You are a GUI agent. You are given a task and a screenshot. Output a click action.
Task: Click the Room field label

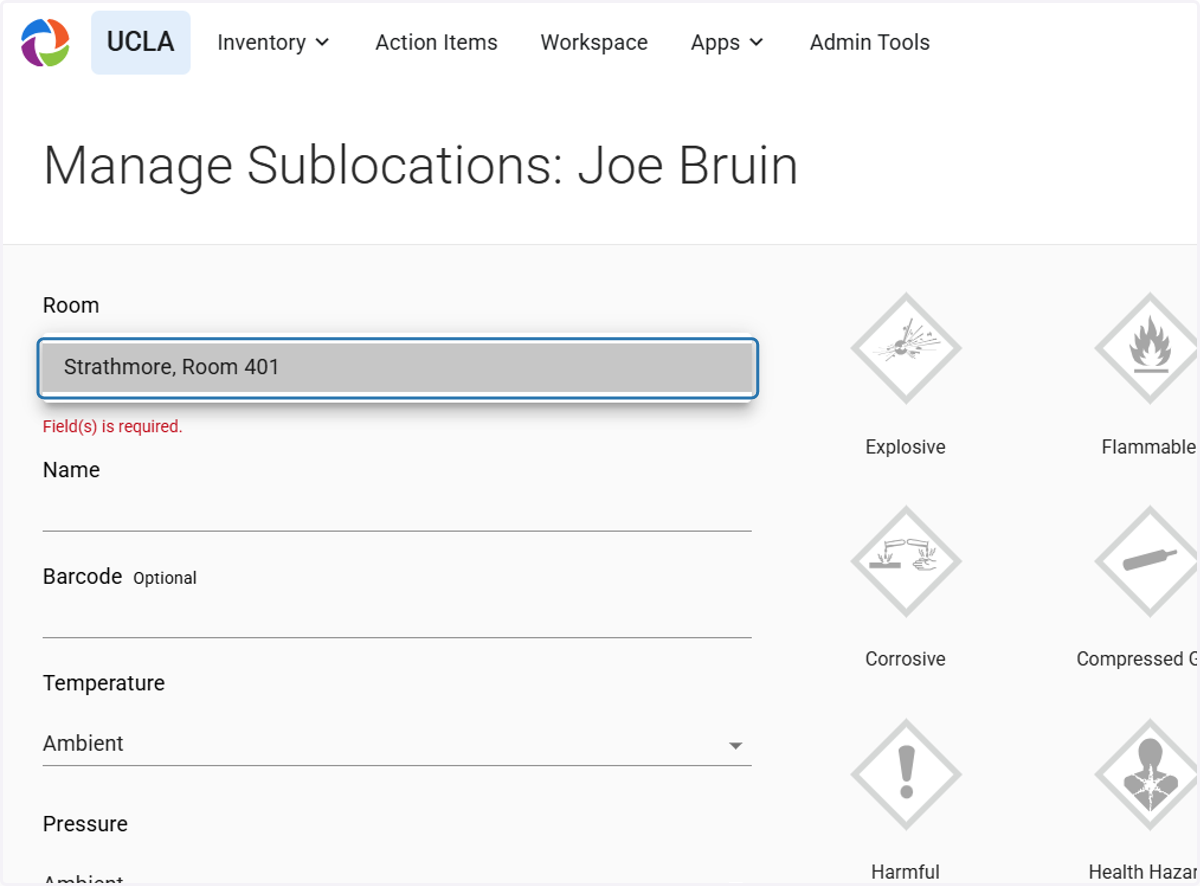point(71,306)
